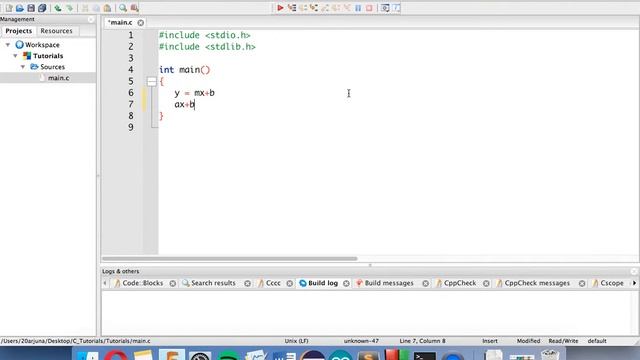Debugger step into instruction icon
The height and width of the screenshot is (360, 640).
pos(347,8)
